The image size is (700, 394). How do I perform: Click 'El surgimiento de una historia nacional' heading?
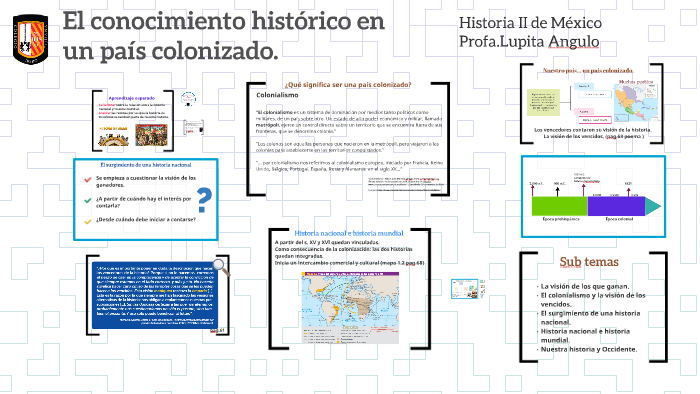146,165
